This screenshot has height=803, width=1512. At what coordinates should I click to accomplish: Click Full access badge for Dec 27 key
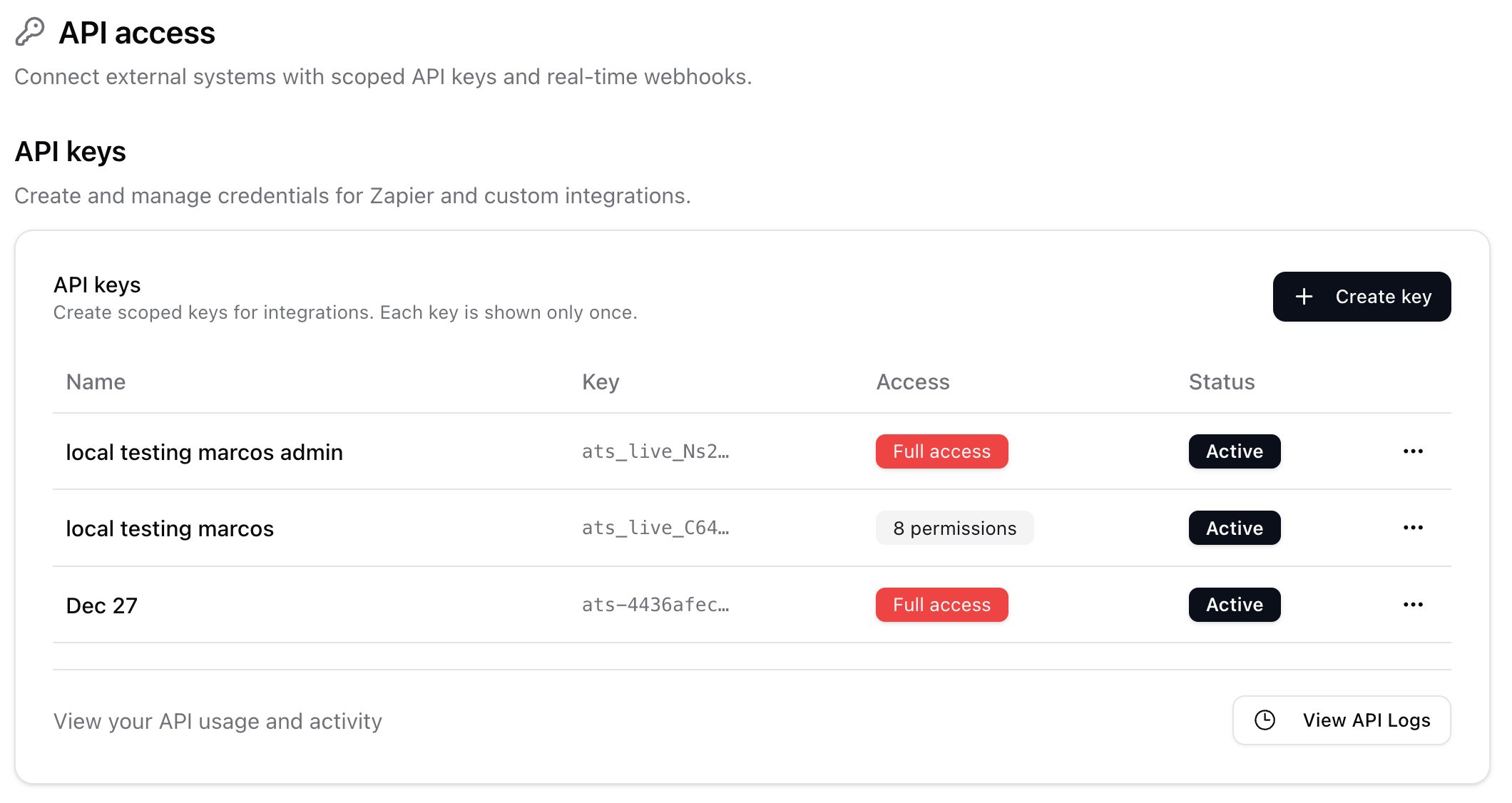click(x=941, y=605)
